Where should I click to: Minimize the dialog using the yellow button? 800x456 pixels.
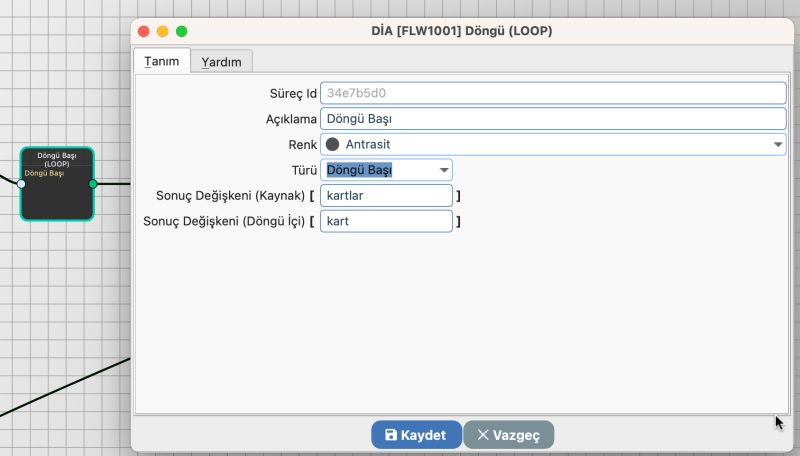point(163,32)
